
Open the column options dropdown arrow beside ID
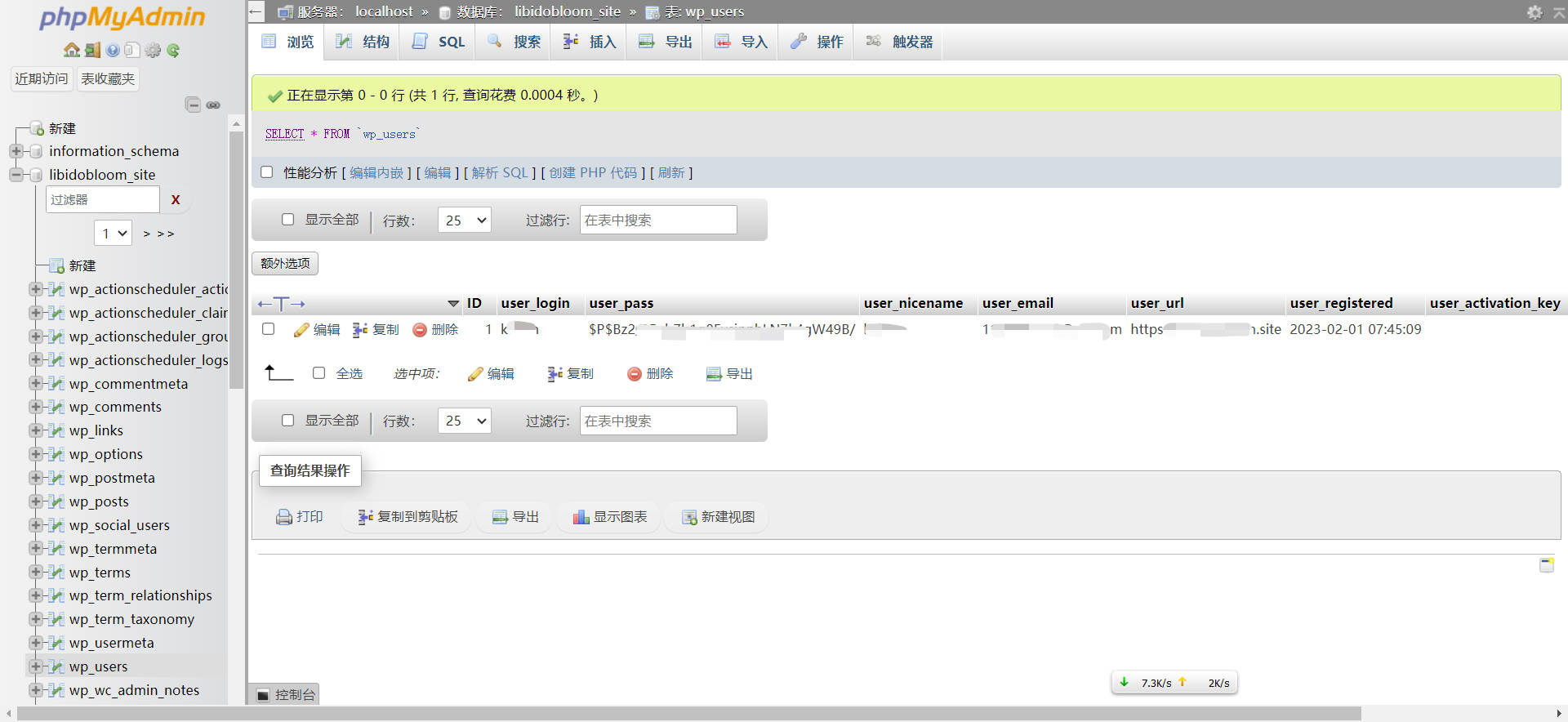[x=453, y=304]
